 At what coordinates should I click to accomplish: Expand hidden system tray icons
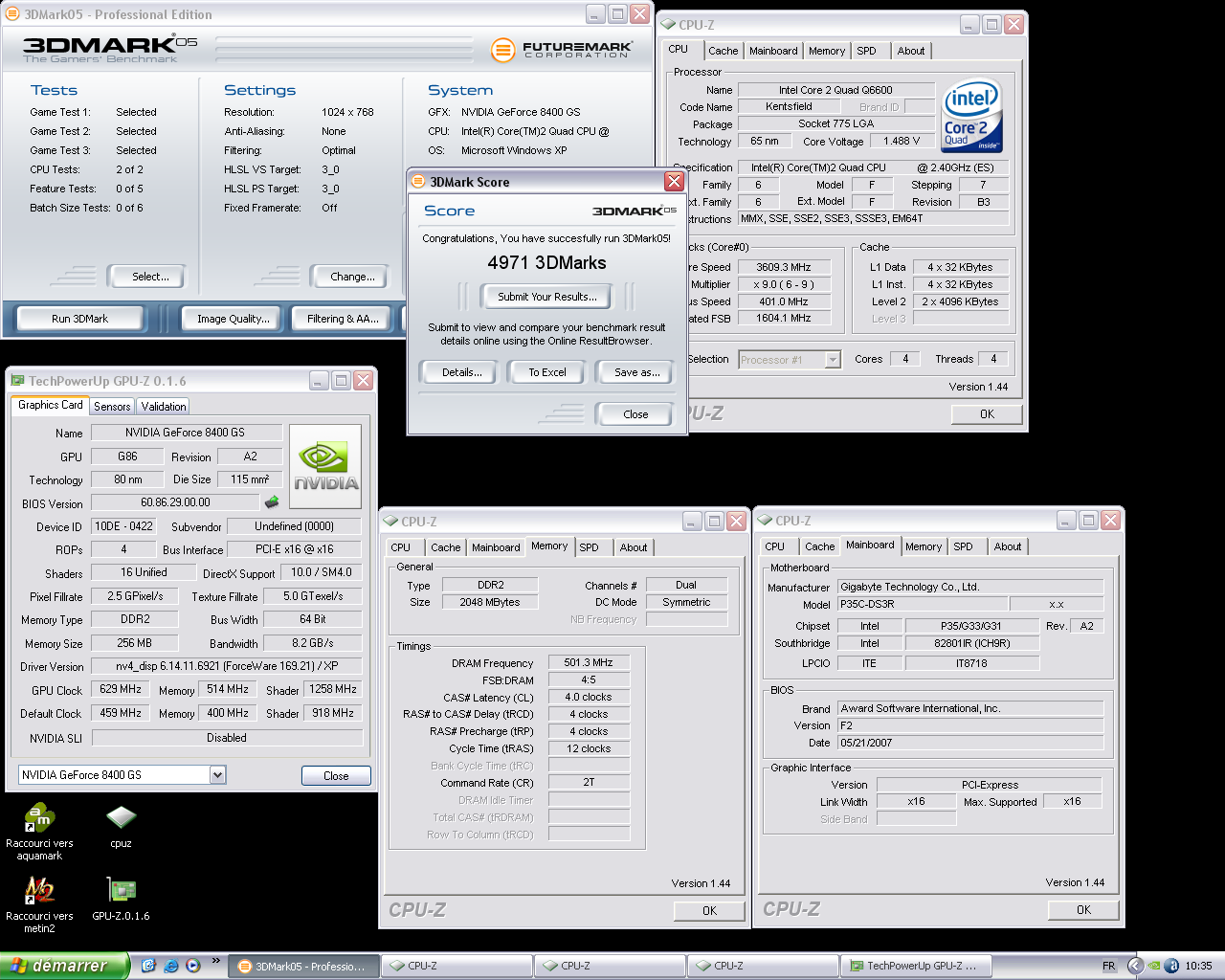click(1135, 966)
